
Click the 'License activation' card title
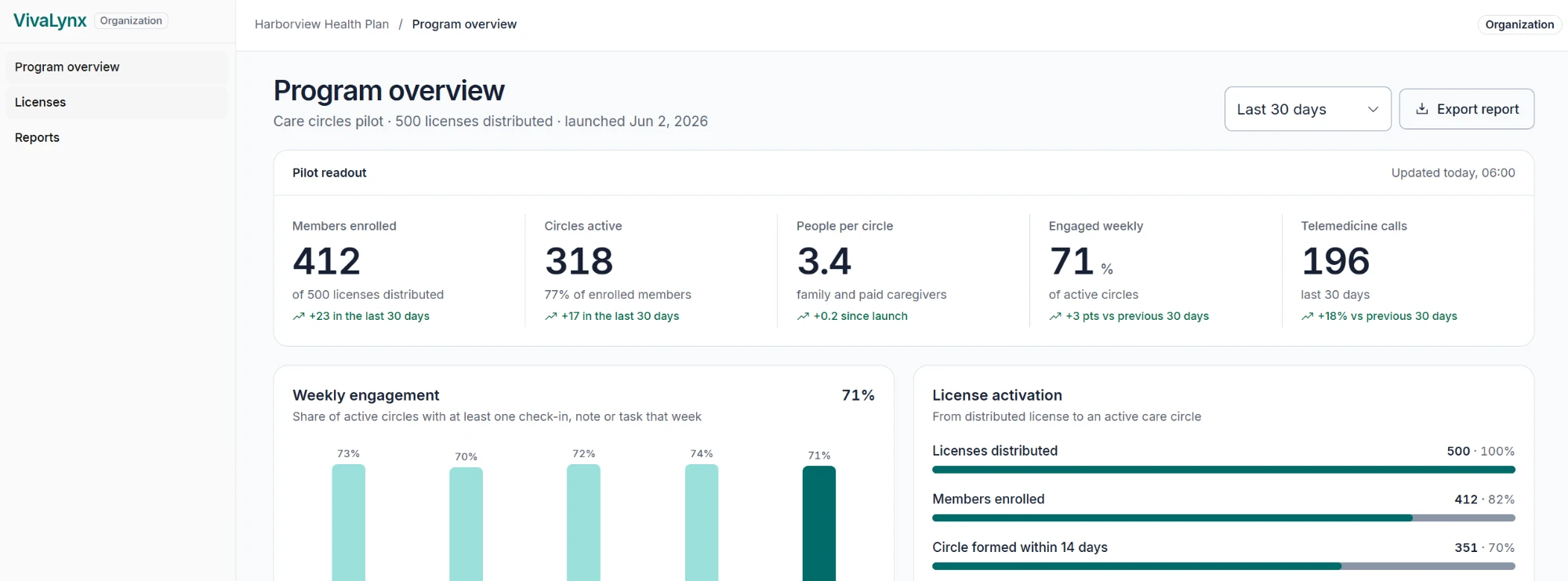pyautogui.click(x=996, y=395)
